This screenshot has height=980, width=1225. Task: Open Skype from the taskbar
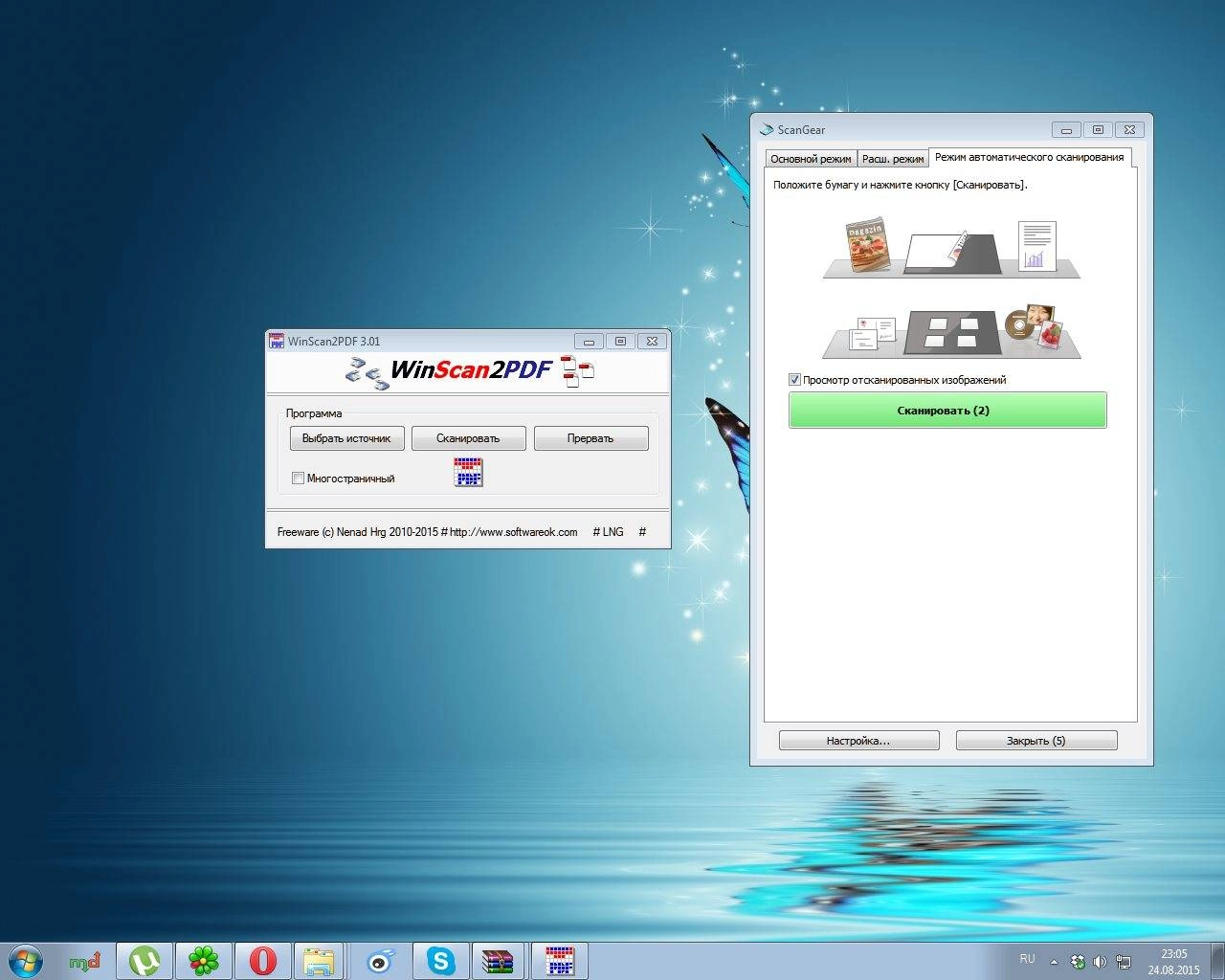tap(440, 961)
